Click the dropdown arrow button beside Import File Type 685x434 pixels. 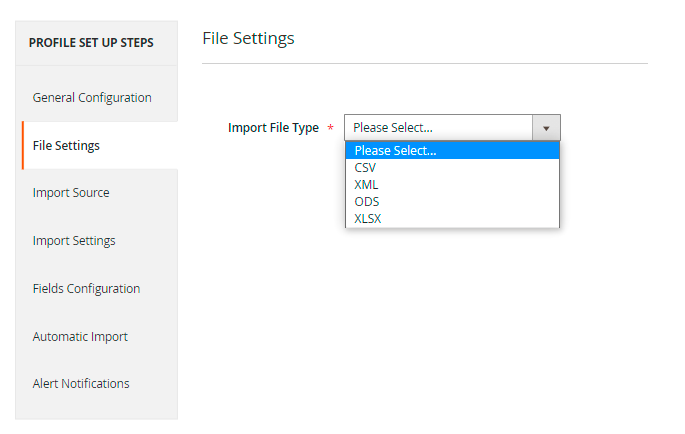pyautogui.click(x=546, y=128)
